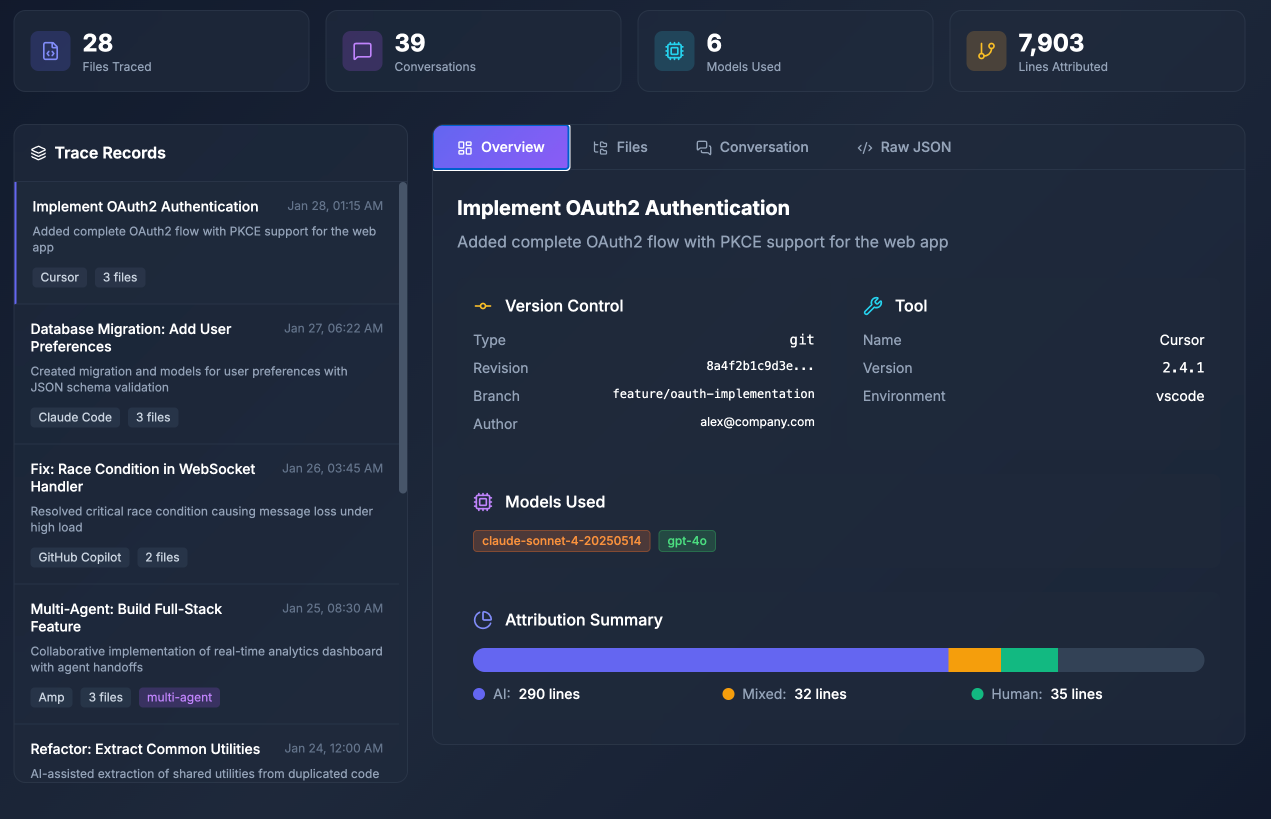
Task: Click the Cursor tag on the OAuth2 record
Action: (60, 277)
